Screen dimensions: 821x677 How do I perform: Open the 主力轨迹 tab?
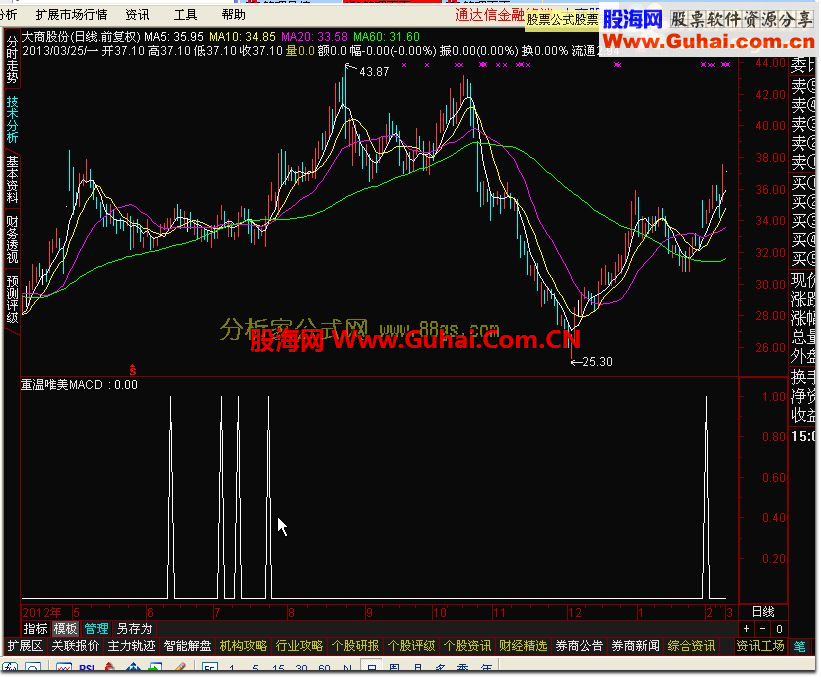coord(131,646)
